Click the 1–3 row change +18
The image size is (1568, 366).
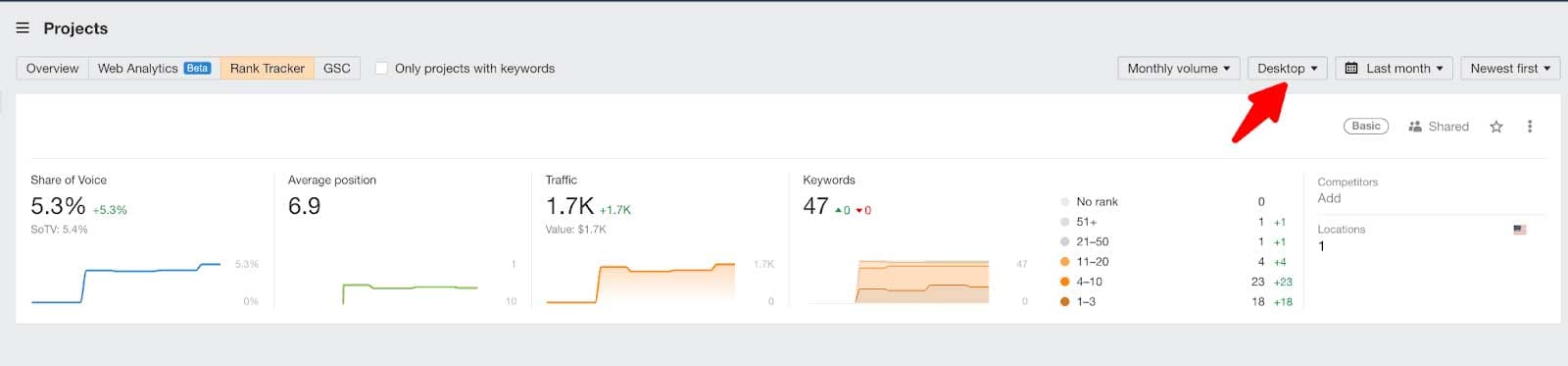(x=1283, y=302)
